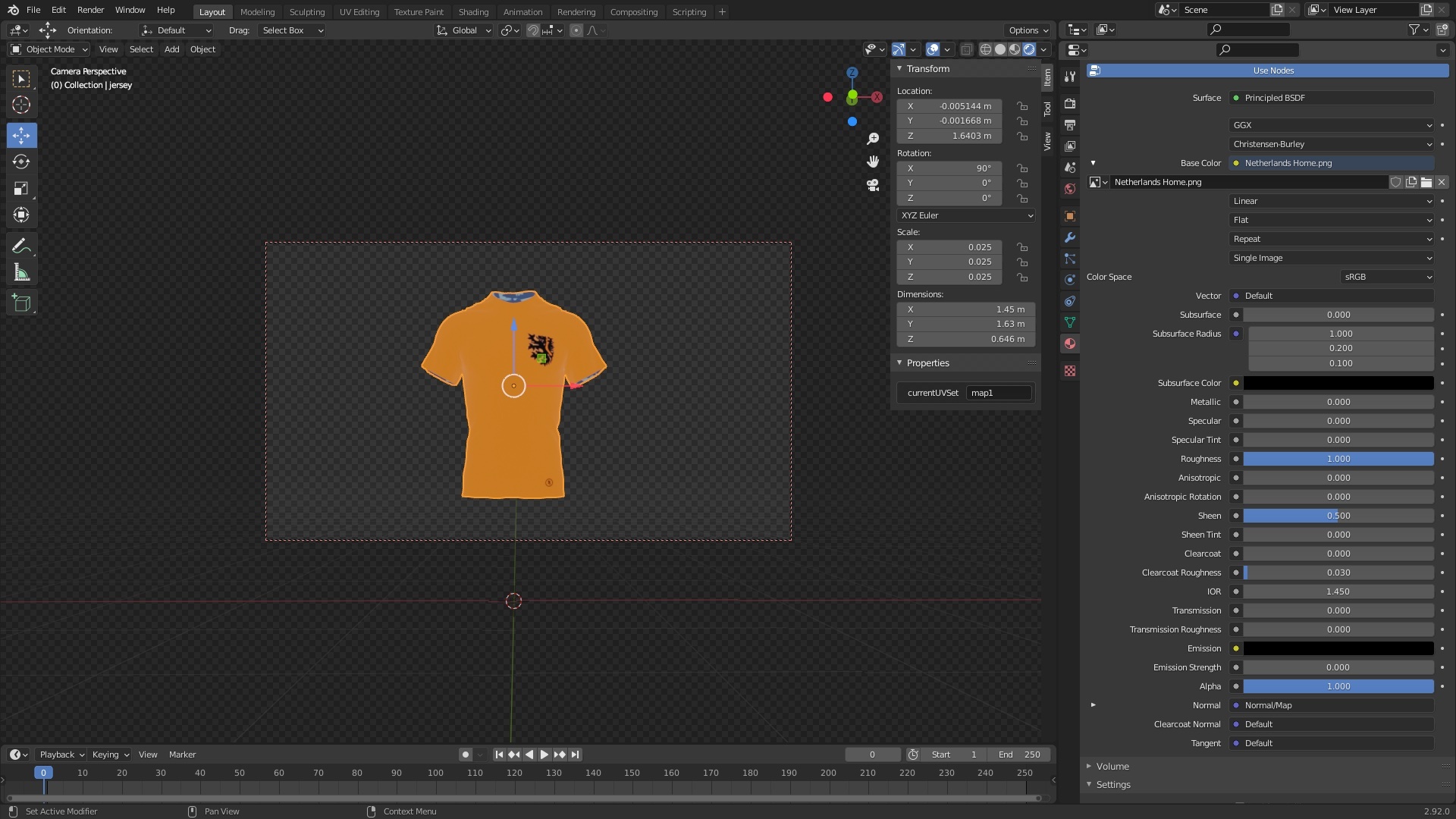
Task: Toggle X-ray mode
Action: click(x=966, y=49)
